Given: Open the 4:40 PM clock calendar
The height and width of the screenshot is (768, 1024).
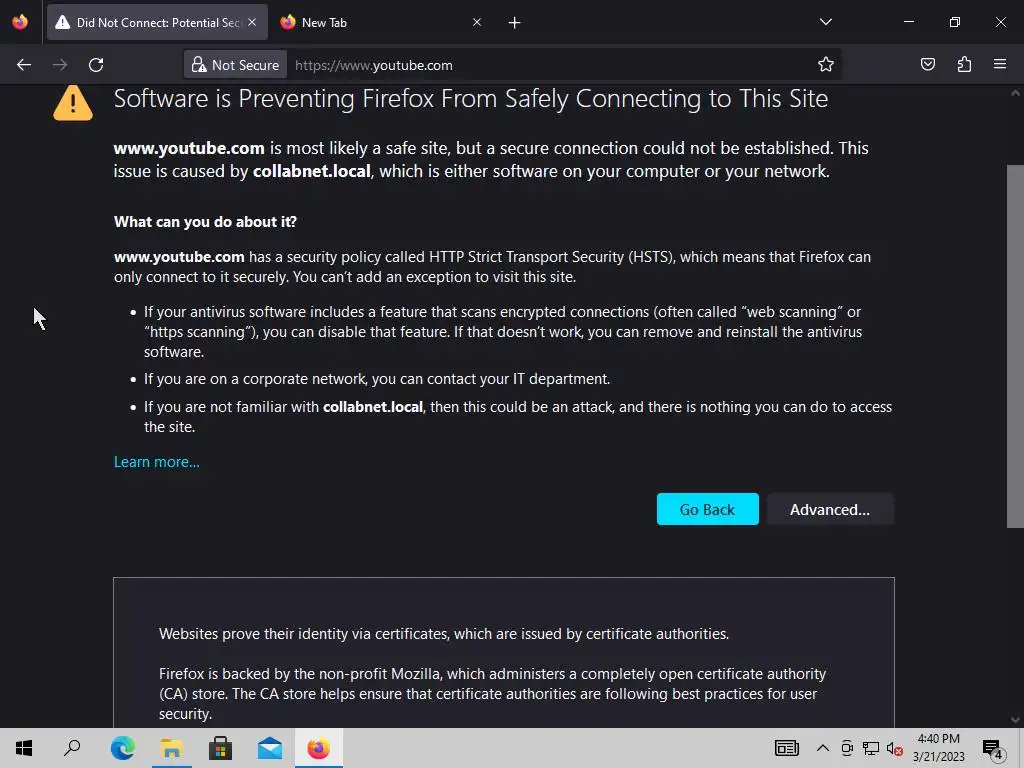Looking at the screenshot, I should pos(938,748).
